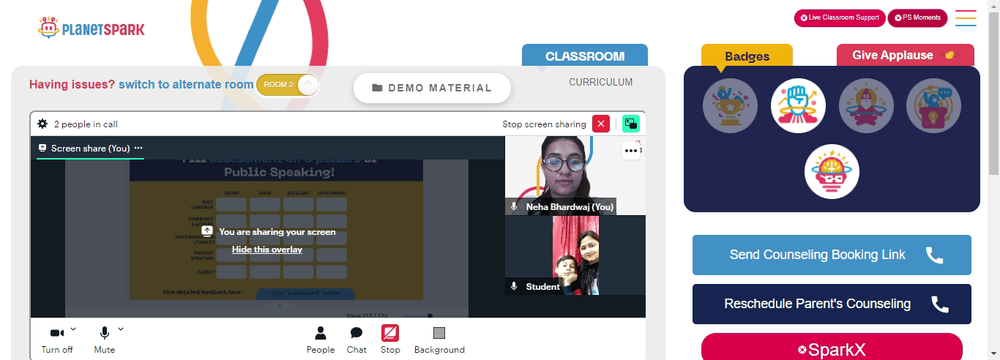Image resolution: width=1000 pixels, height=360 pixels.
Task: Click the 'Having issues?' text
Action: pyautogui.click(x=72, y=84)
